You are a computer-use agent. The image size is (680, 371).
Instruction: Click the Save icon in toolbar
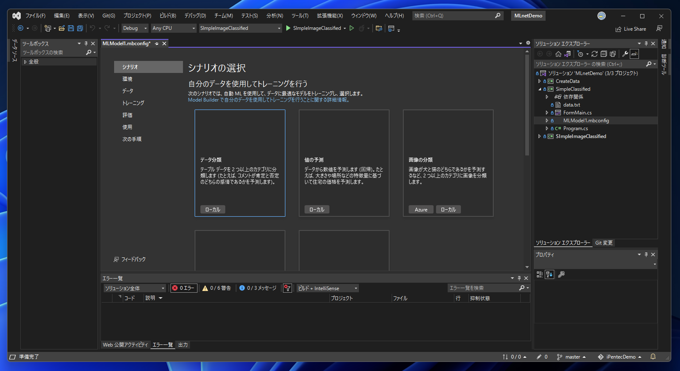[x=71, y=28]
